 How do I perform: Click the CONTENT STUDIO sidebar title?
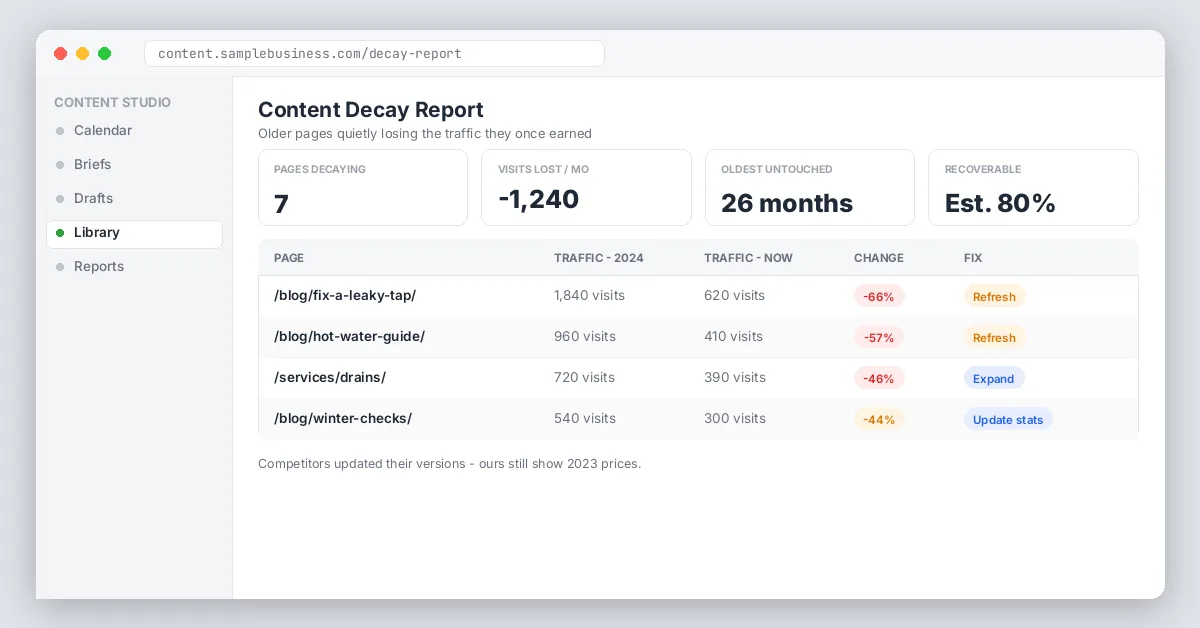tap(112, 102)
